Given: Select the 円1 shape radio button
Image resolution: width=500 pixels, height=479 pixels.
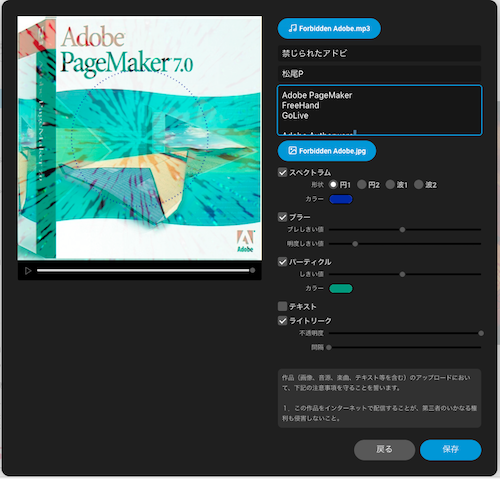Looking at the screenshot, I should [x=333, y=184].
